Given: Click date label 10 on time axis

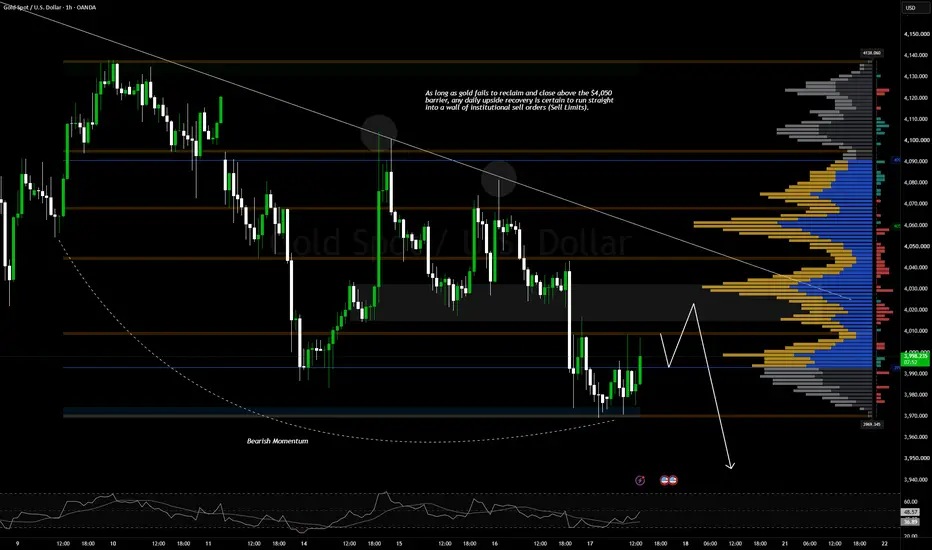Looking at the screenshot, I should coord(113,543).
